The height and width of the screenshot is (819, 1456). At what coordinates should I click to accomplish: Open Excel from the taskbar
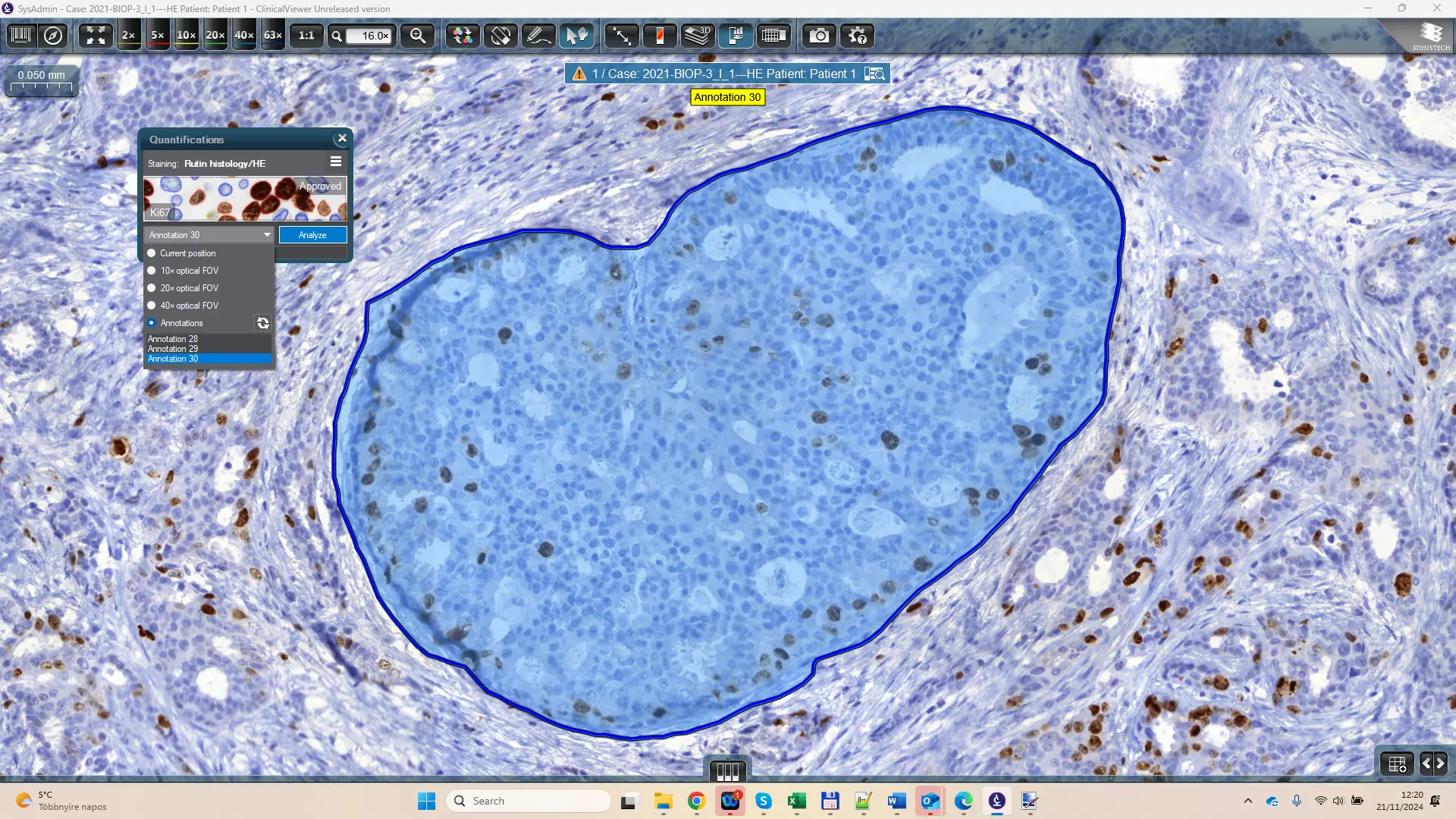point(796,801)
